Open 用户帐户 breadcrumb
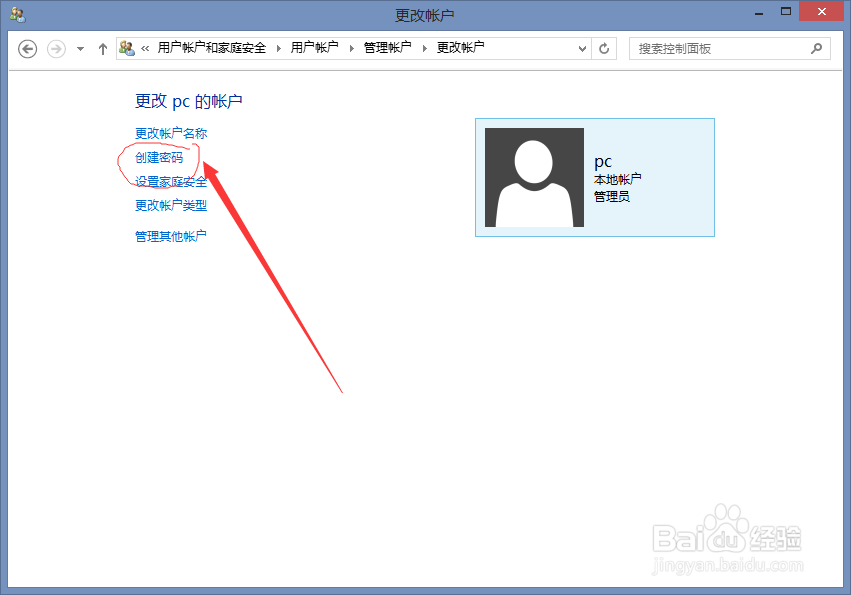 315,48
